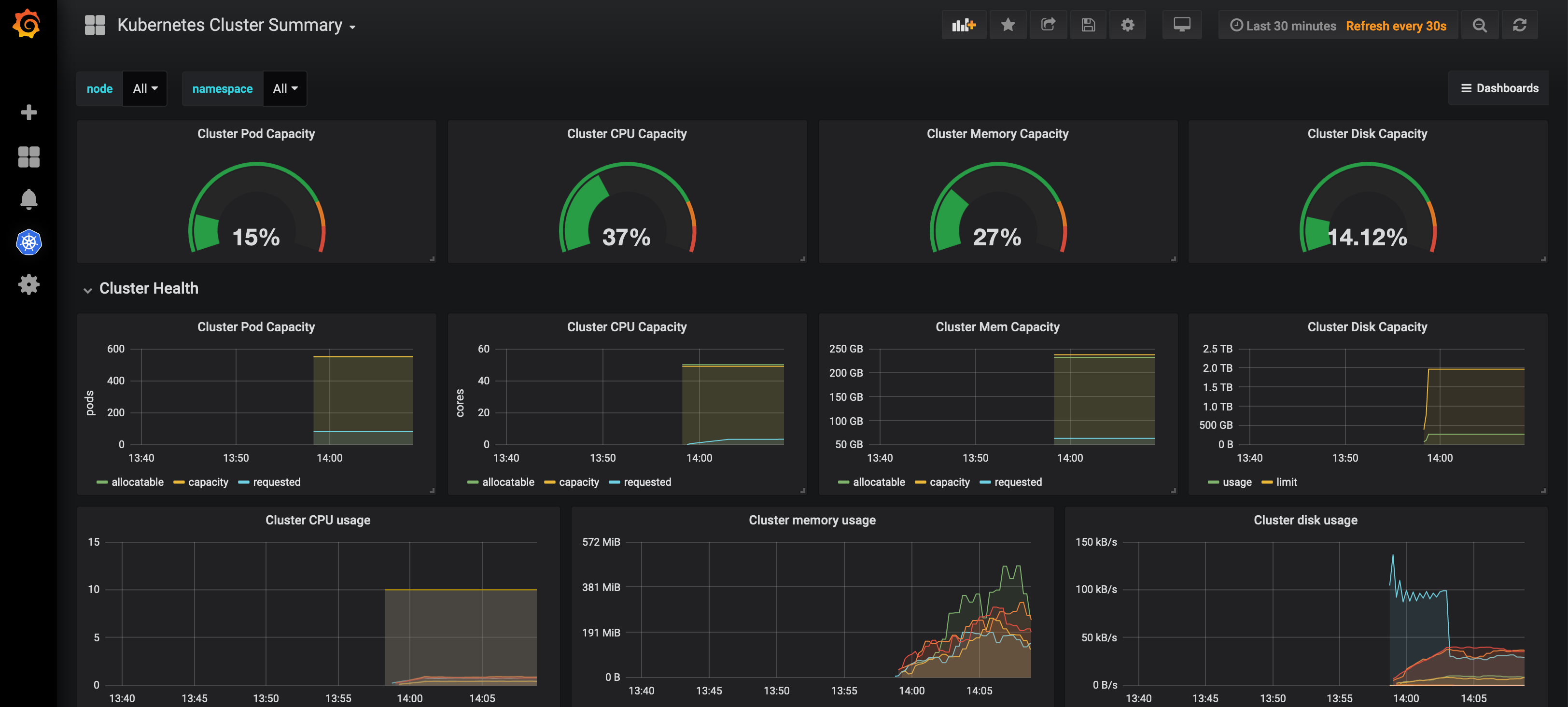Viewport: 1568px width, 707px height.
Task: Open the namespace variable All dropdown
Action: (x=285, y=89)
